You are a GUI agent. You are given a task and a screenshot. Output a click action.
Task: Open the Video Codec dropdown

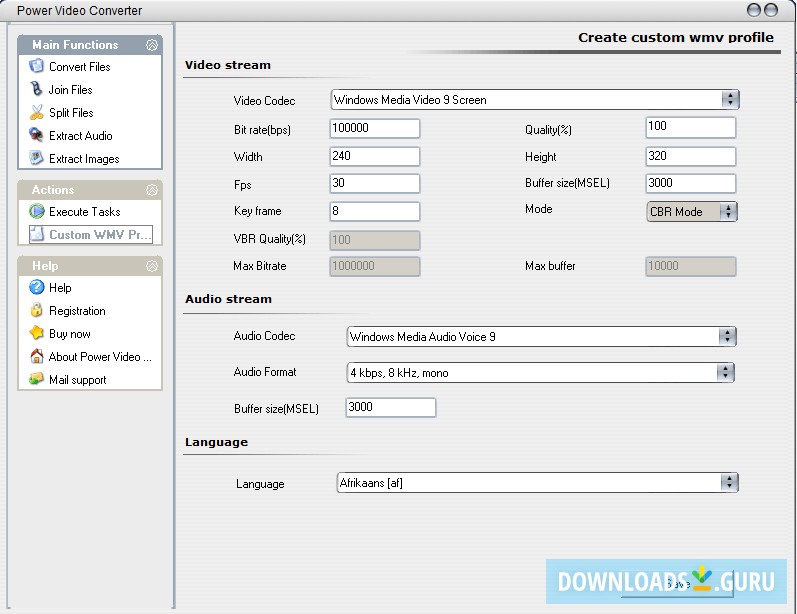pos(730,99)
